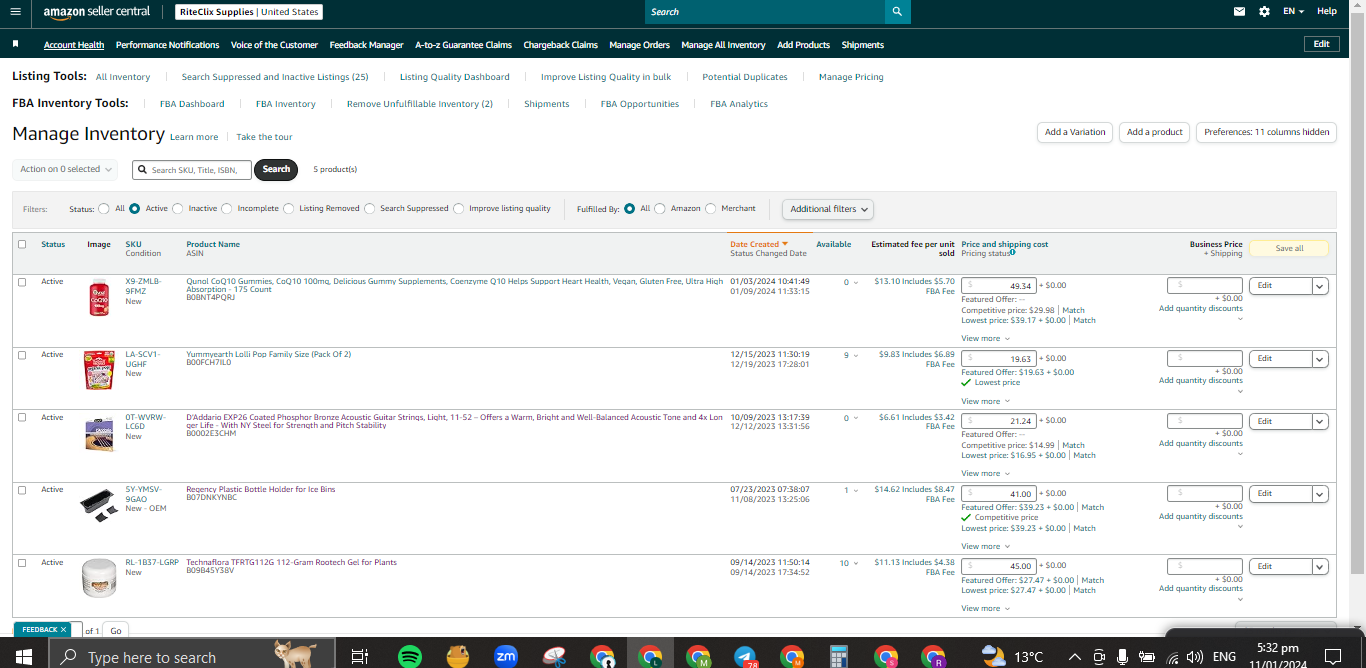Click the price field showing 49.34
Viewport: 1366px width, 668px height.
(998, 286)
